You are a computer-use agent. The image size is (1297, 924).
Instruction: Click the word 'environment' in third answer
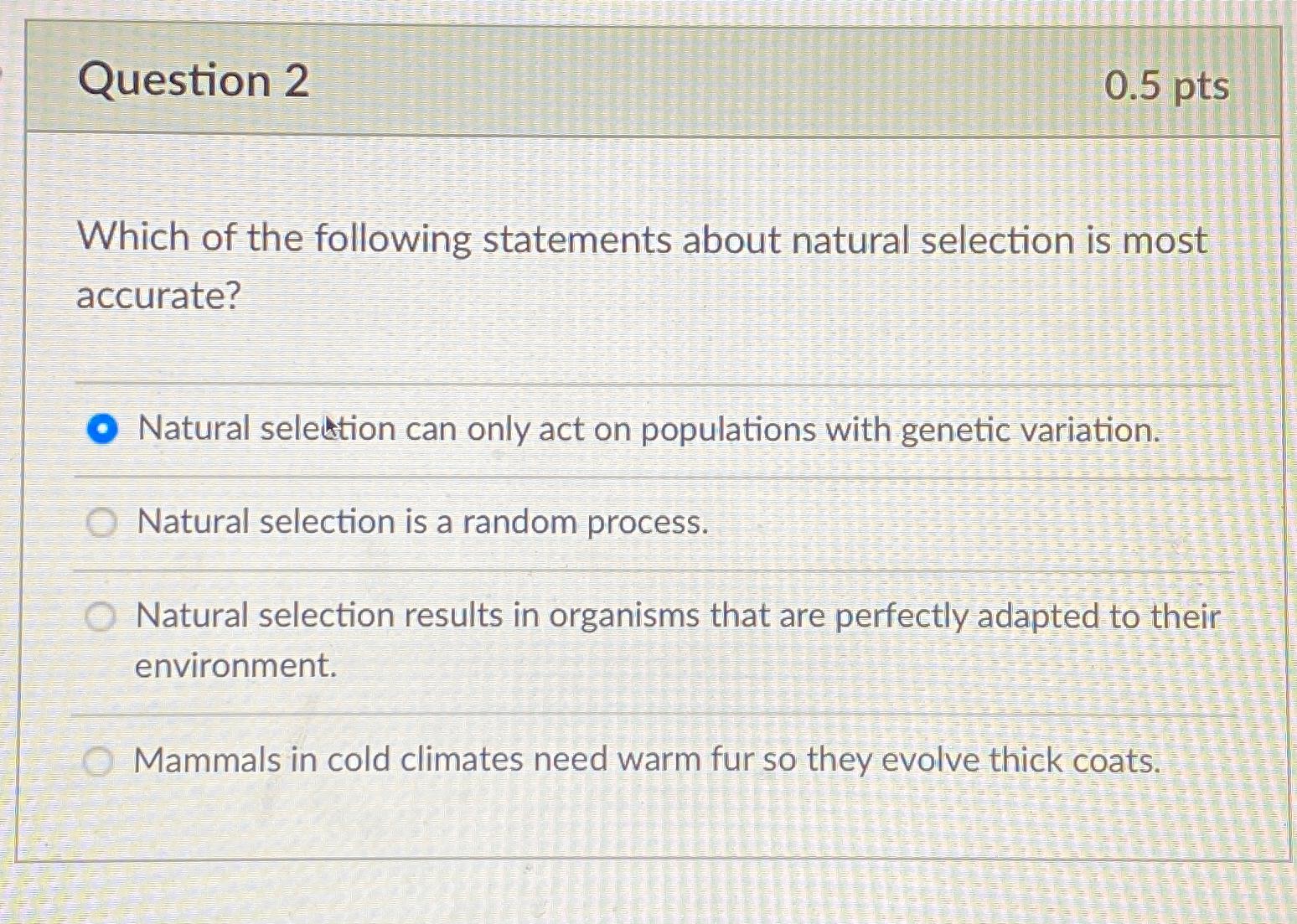tap(230, 666)
